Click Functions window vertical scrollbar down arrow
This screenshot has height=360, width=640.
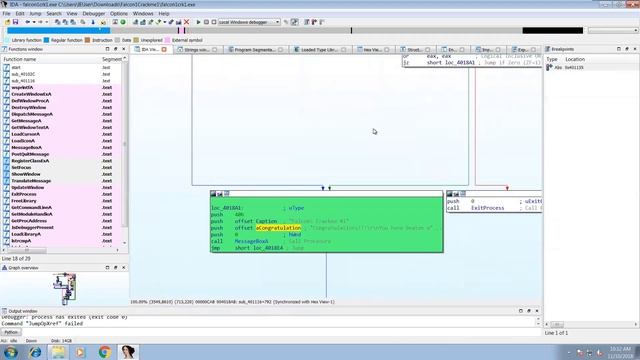tap(124, 243)
